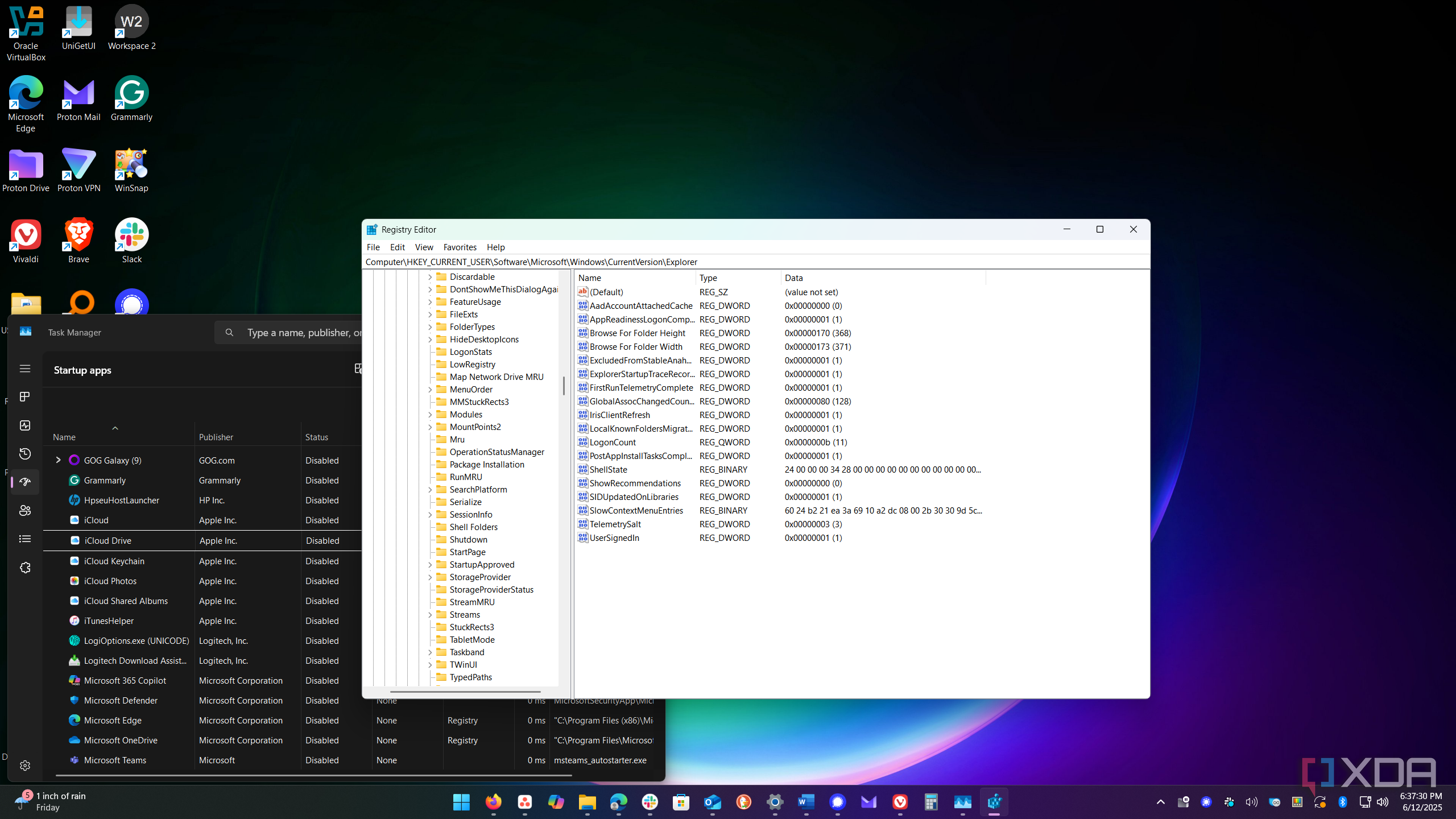Select ShowRecommendations registry value
1456x819 pixels.
coord(635,483)
